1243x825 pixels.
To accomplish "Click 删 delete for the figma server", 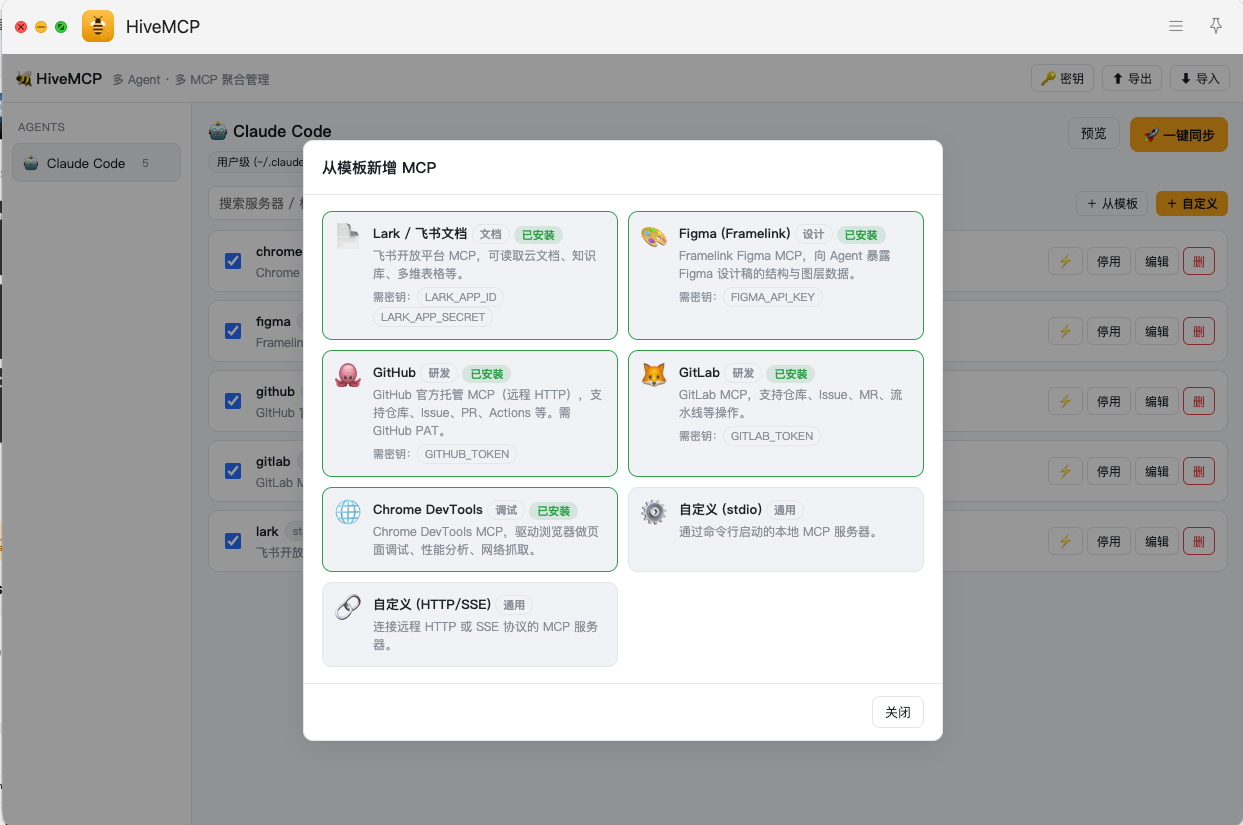I will 1199,331.
